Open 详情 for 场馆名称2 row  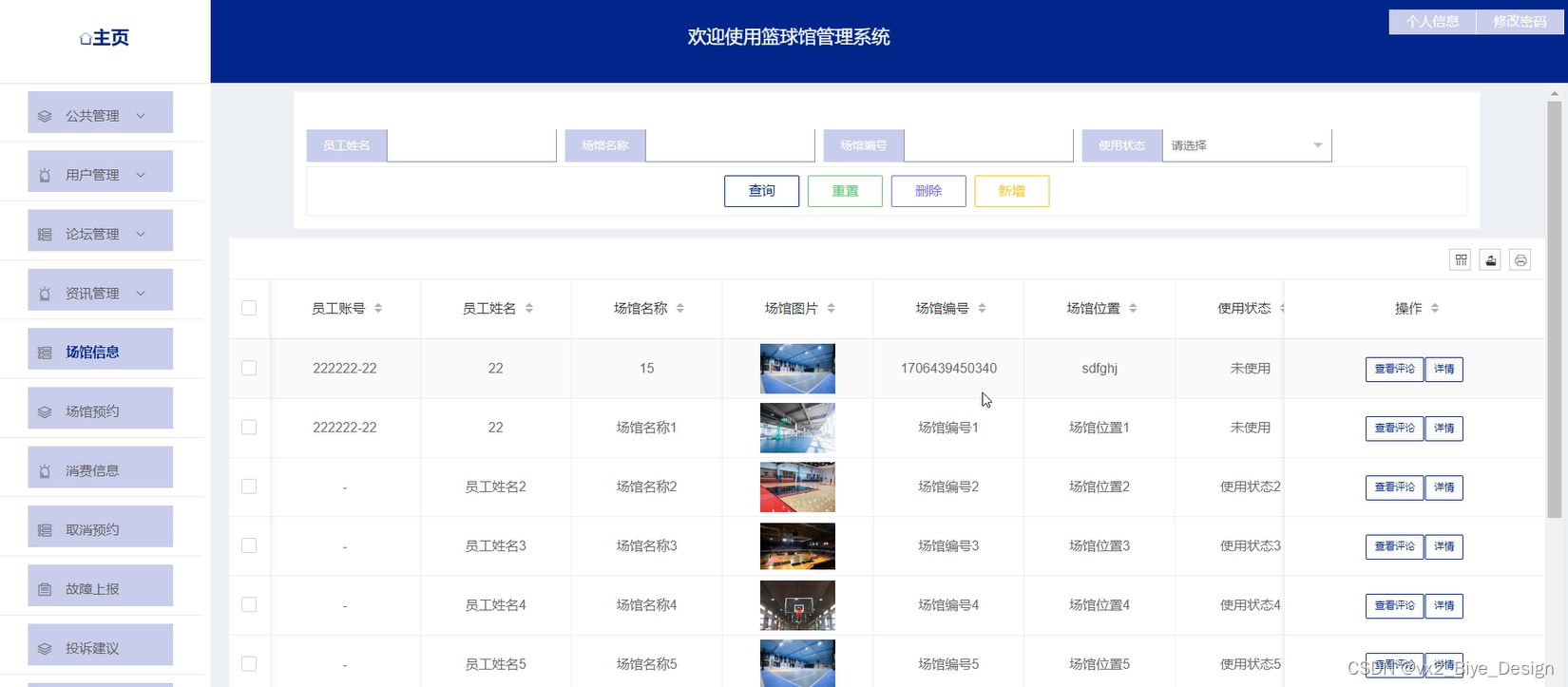click(x=1444, y=487)
